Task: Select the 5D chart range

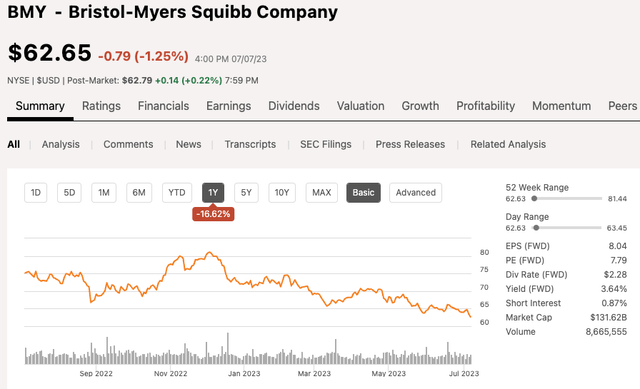Action: point(69,193)
